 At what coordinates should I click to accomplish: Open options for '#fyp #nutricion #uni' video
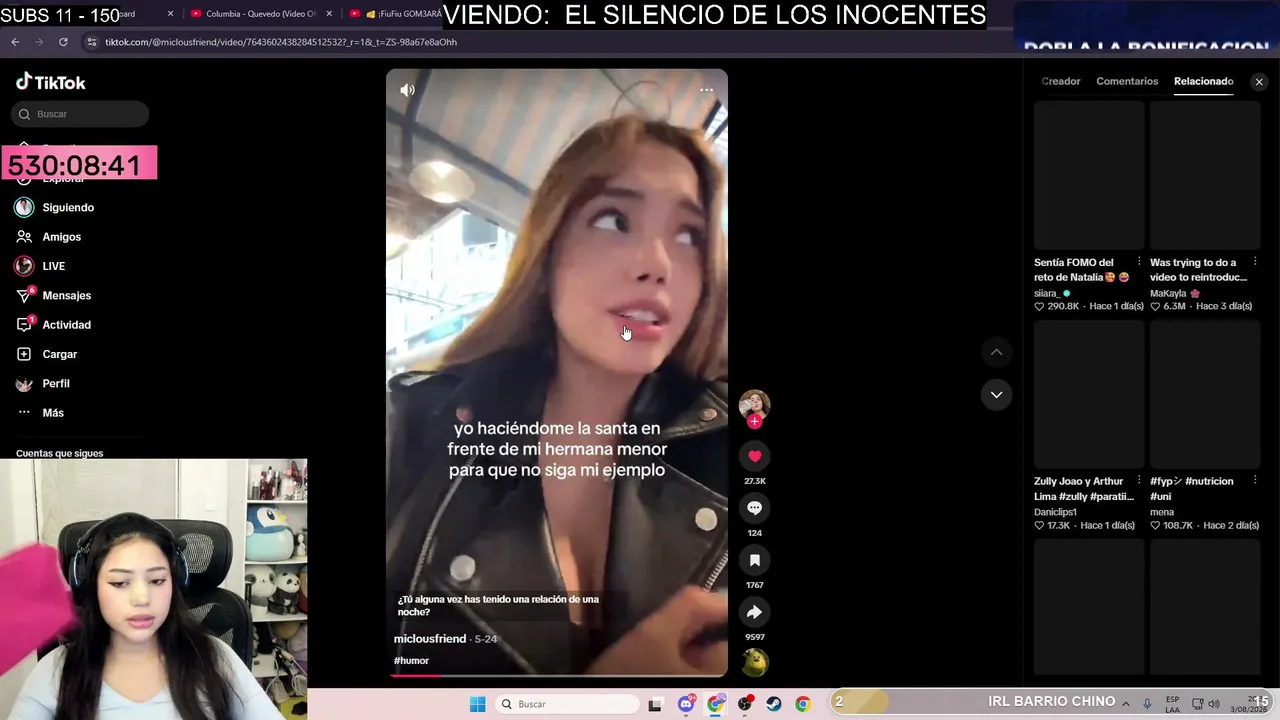coord(1255,482)
